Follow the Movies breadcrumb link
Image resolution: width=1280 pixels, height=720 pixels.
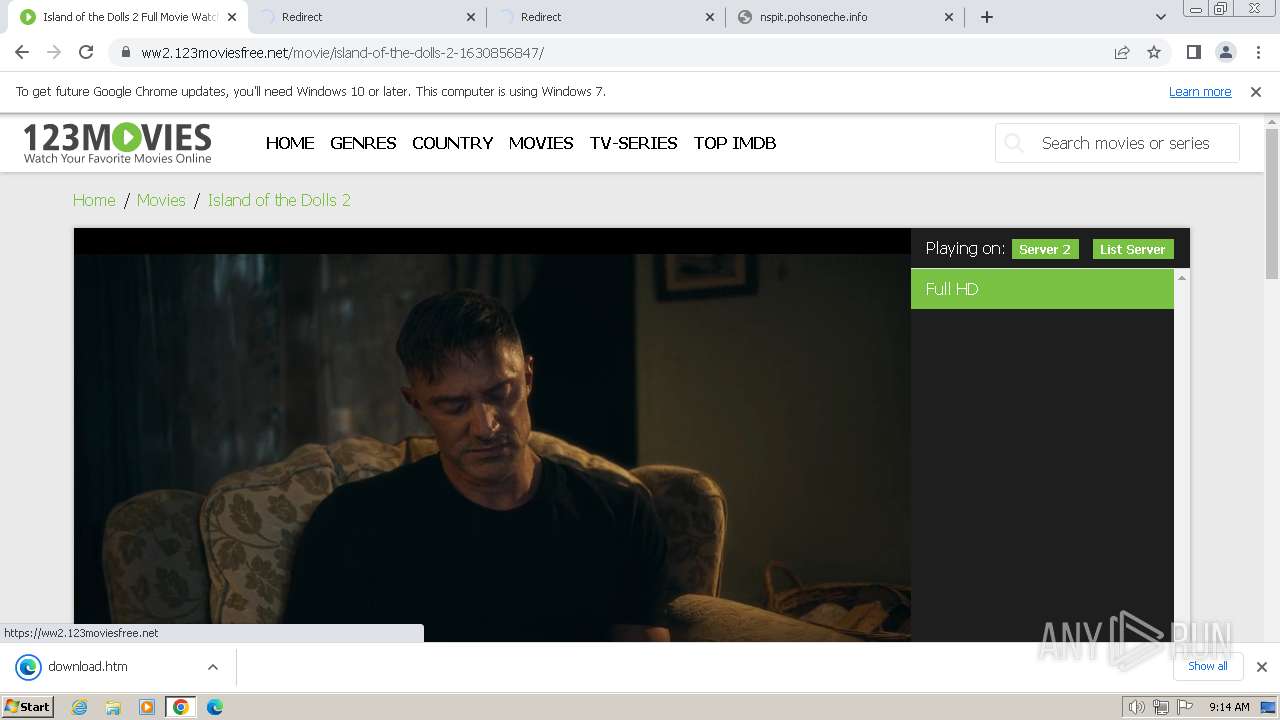(x=161, y=200)
